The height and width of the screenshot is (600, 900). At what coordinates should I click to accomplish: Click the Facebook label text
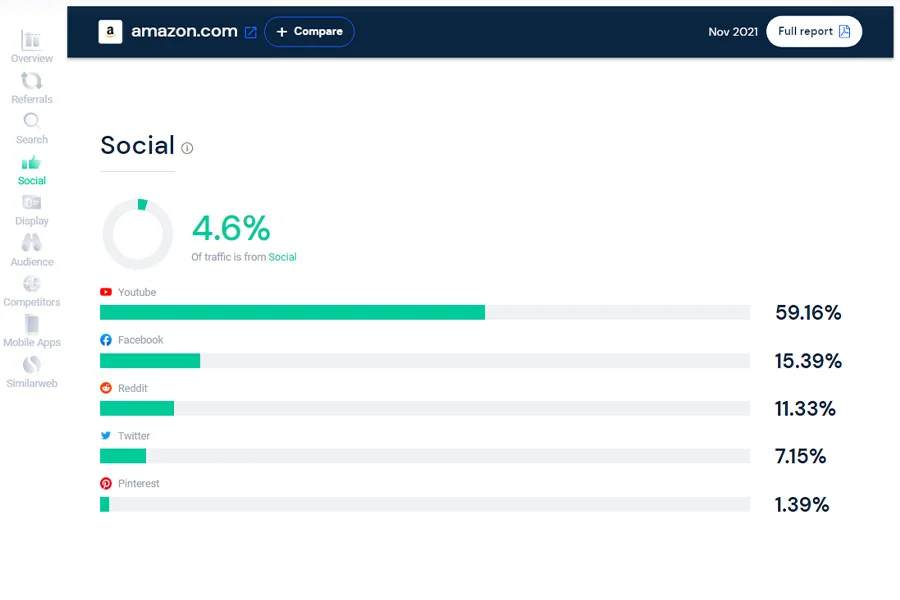(141, 340)
